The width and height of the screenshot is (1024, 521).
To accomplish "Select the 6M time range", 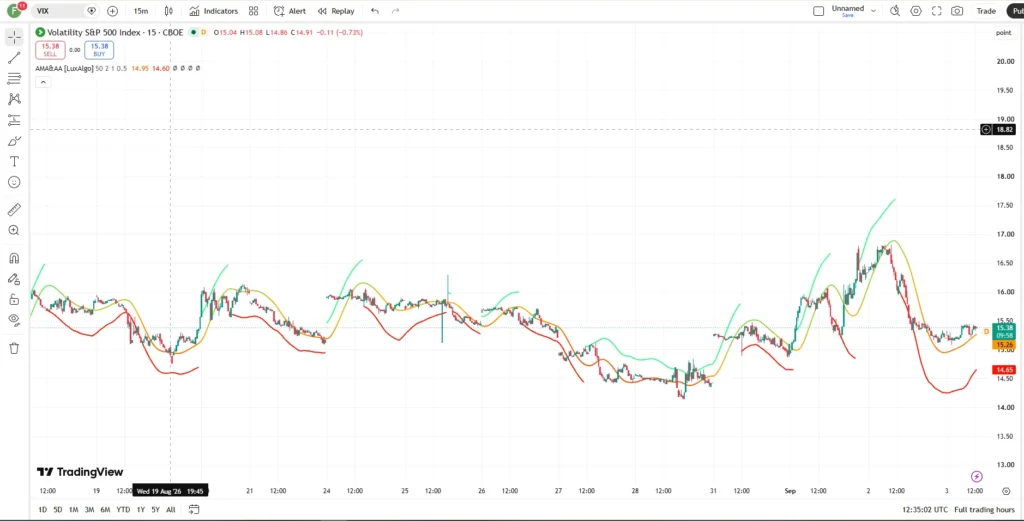I will [105, 509].
